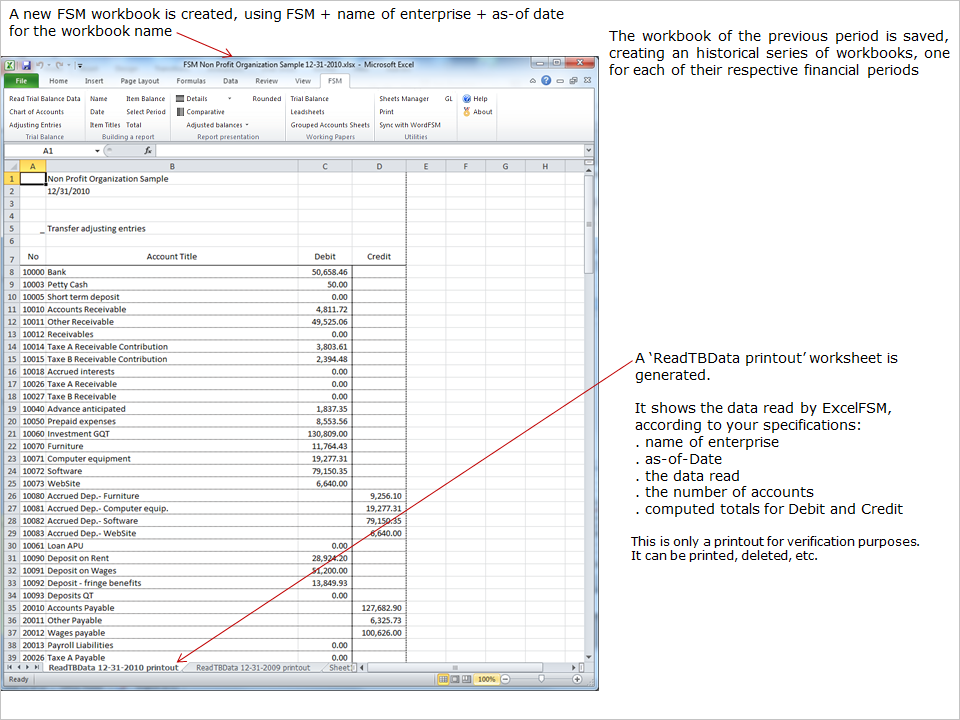The image size is (960, 720).
Task: Click the insert function fx icon
Action: (x=148, y=150)
